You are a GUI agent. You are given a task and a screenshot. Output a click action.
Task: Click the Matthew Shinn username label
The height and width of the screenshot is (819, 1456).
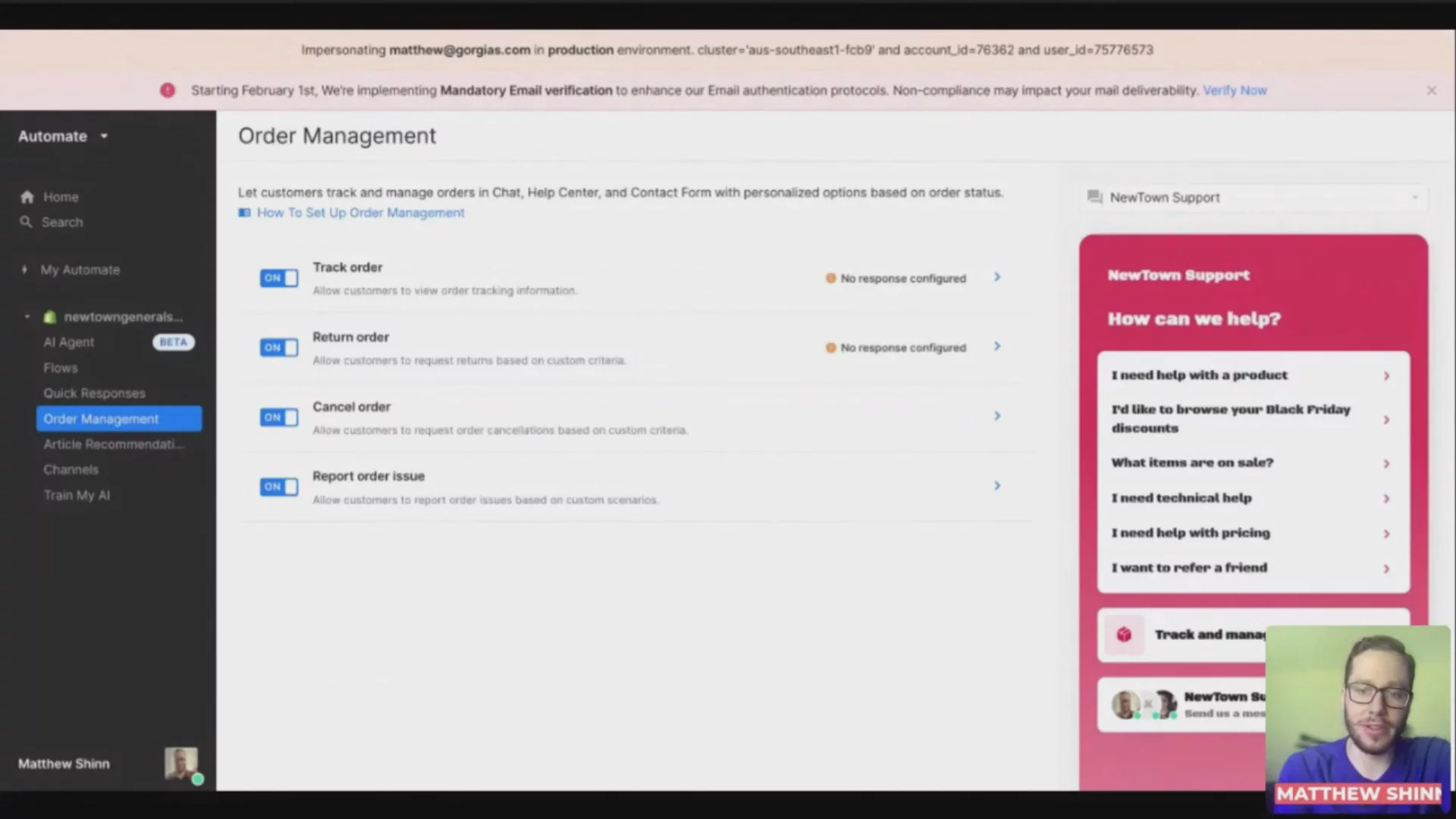pyautogui.click(x=64, y=764)
